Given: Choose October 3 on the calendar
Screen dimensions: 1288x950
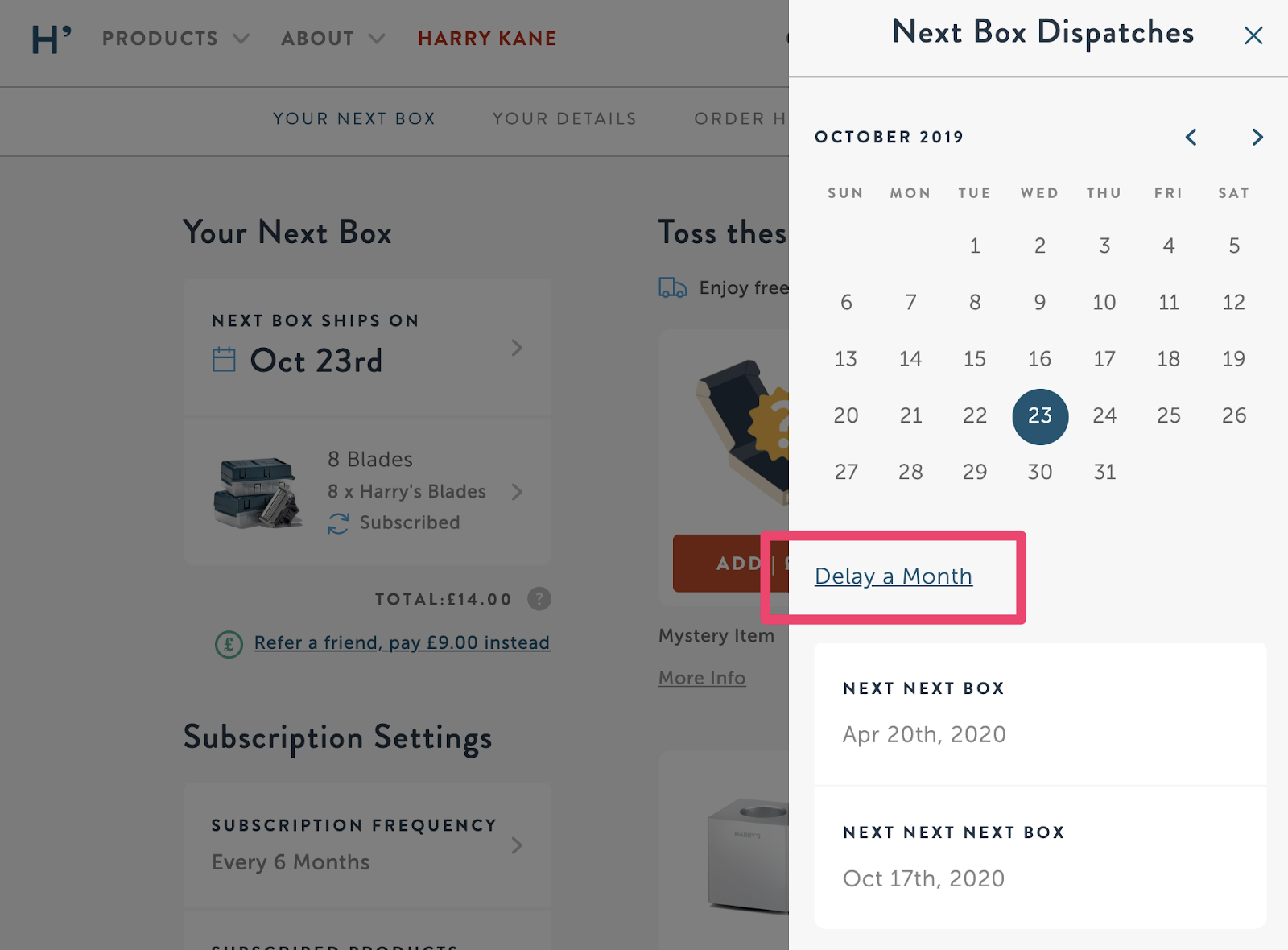Looking at the screenshot, I should click(x=1104, y=246).
